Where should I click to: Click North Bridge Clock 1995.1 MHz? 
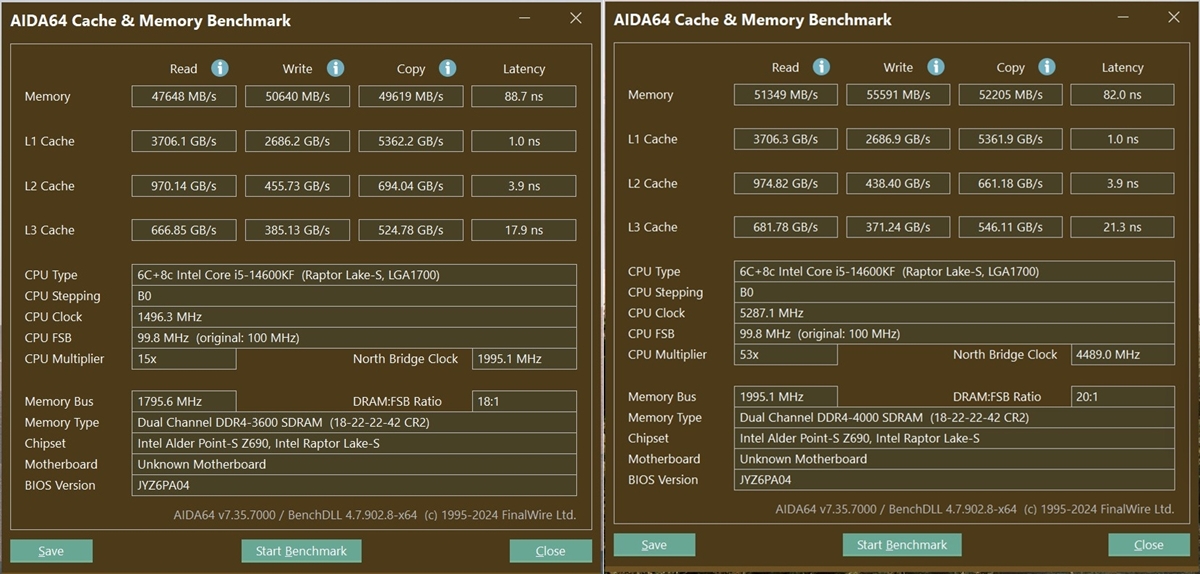(x=524, y=359)
